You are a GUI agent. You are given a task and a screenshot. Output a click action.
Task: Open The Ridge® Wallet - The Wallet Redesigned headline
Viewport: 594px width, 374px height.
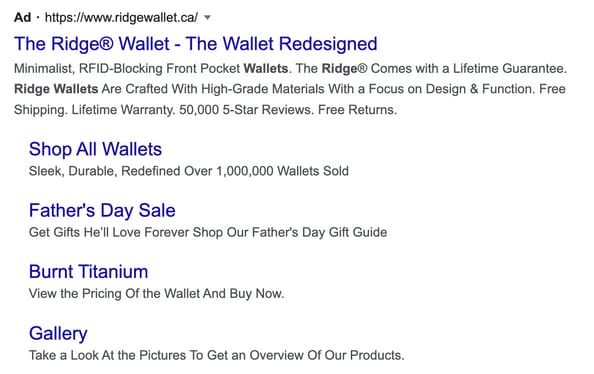coord(195,44)
